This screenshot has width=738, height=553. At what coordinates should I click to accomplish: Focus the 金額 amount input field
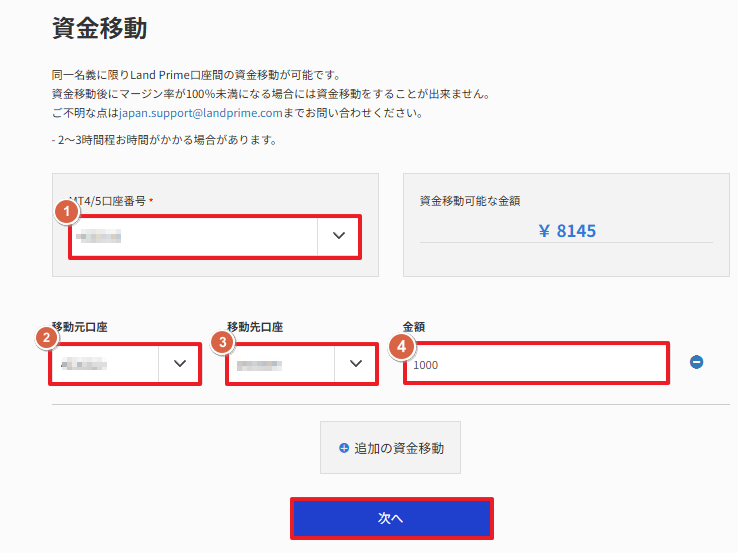(x=536, y=363)
